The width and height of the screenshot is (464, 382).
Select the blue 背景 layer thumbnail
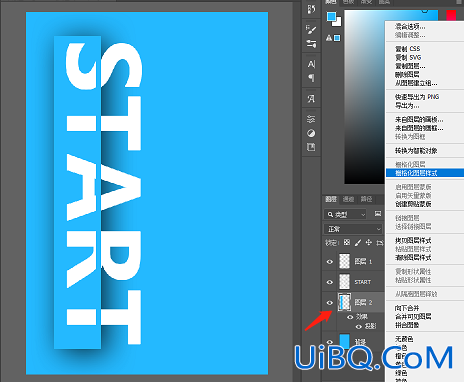click(x=344, y=342)
